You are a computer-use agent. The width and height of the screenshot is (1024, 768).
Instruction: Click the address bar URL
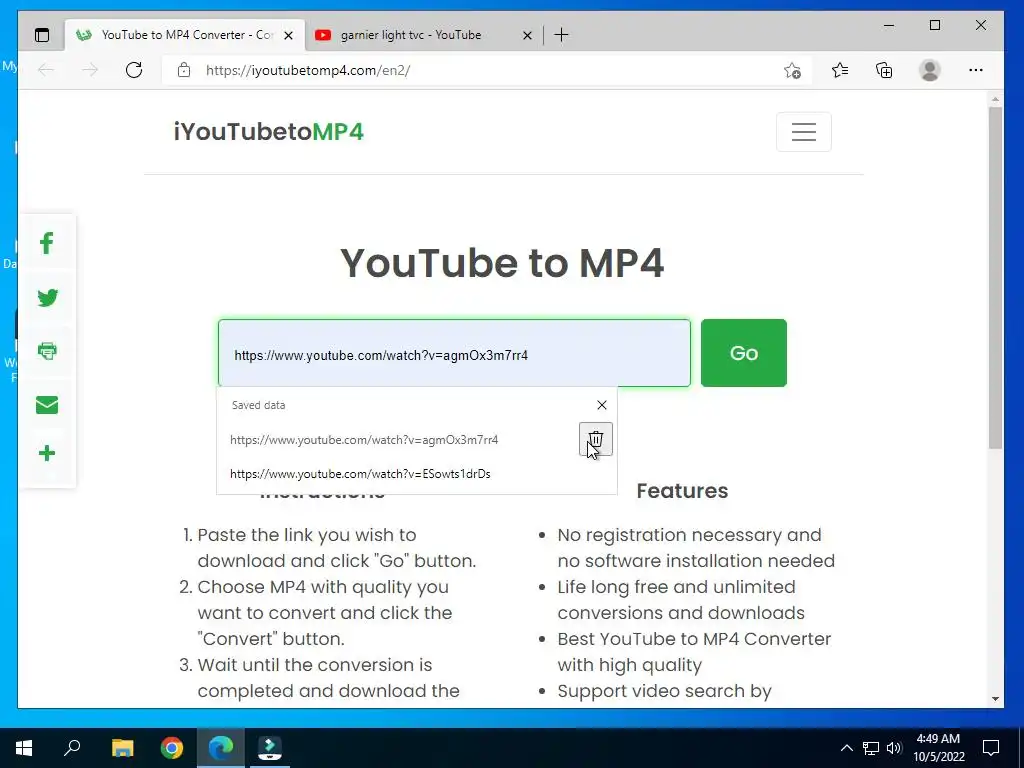(308, 71)
